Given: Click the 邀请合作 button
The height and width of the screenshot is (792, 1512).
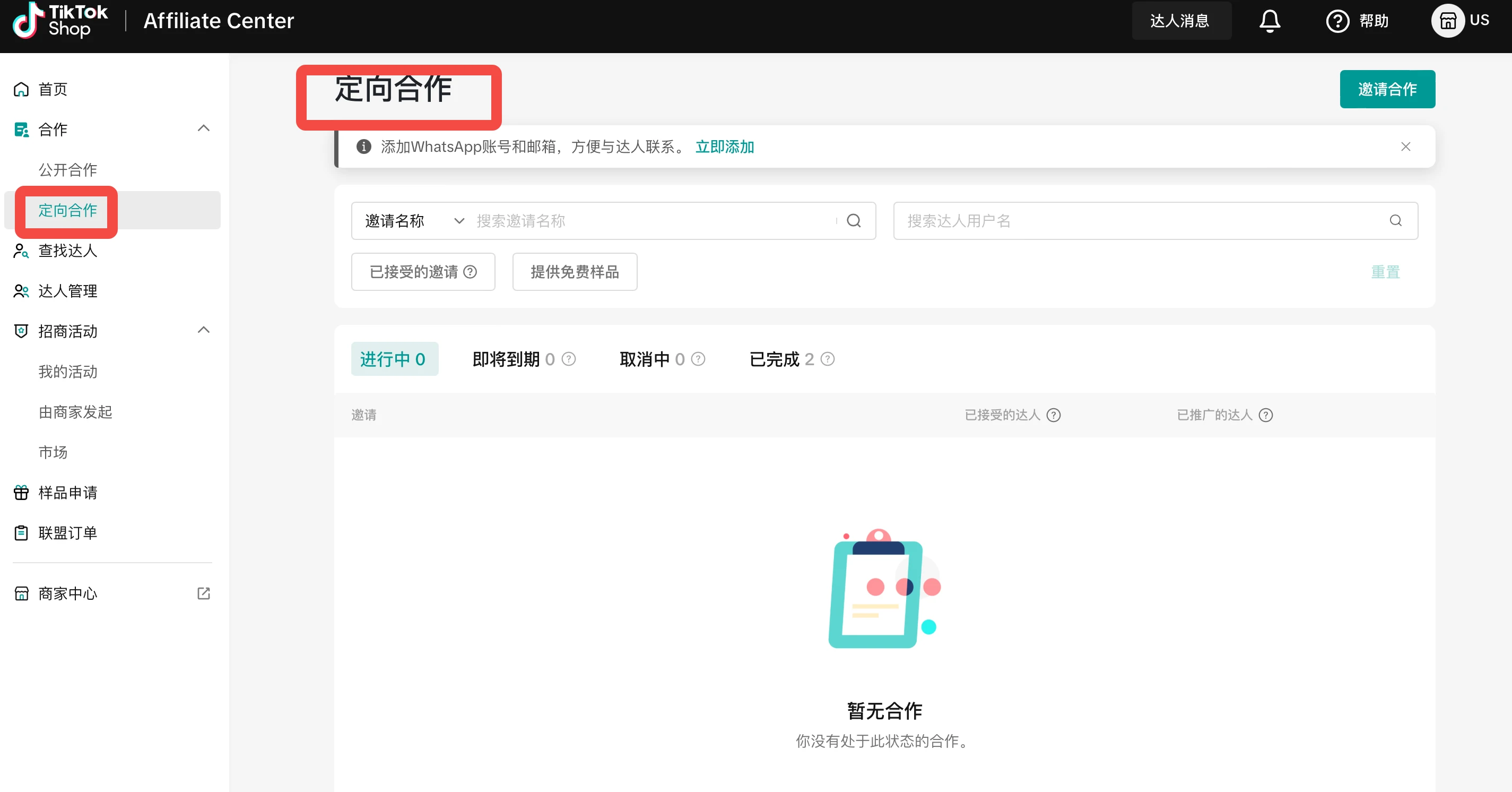Looking at the screenshot, I should coord(1387,89).
